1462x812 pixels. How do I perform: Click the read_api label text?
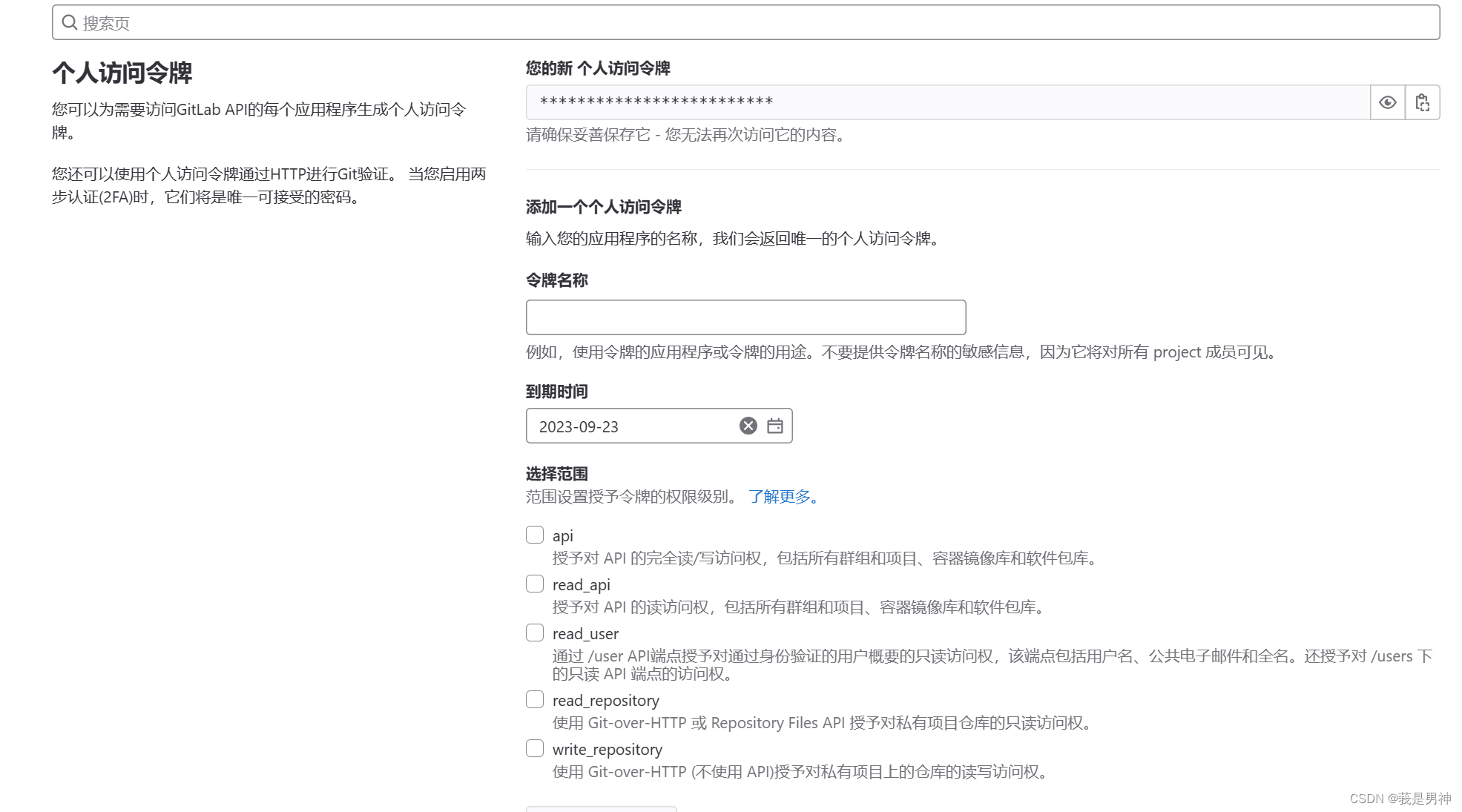[581, 585]
